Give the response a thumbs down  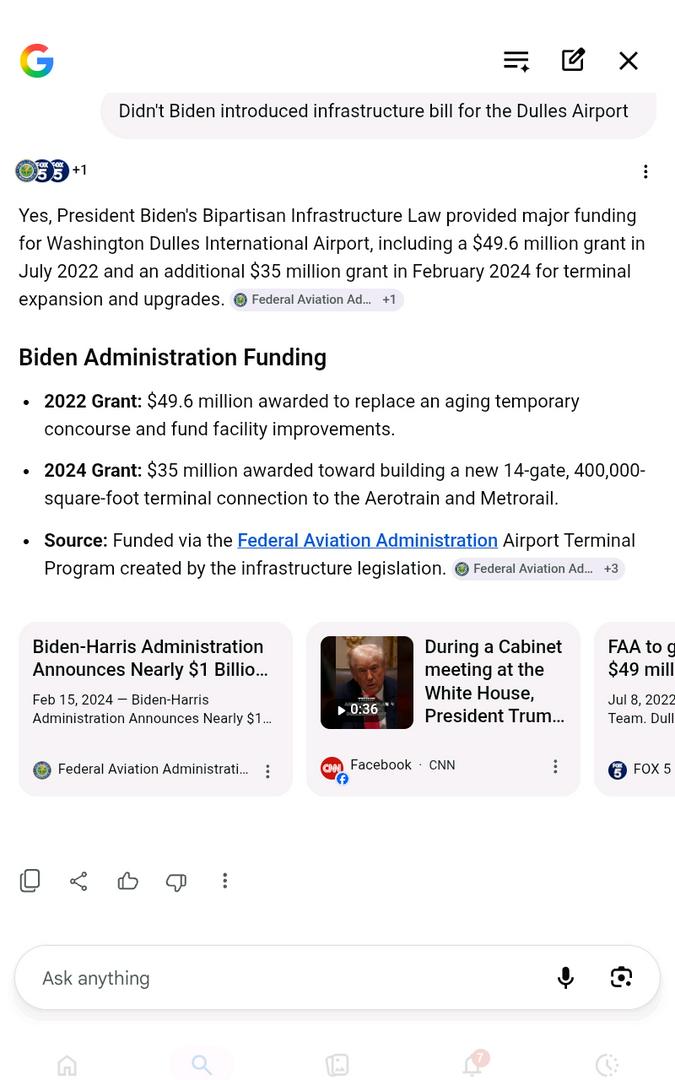176,882
